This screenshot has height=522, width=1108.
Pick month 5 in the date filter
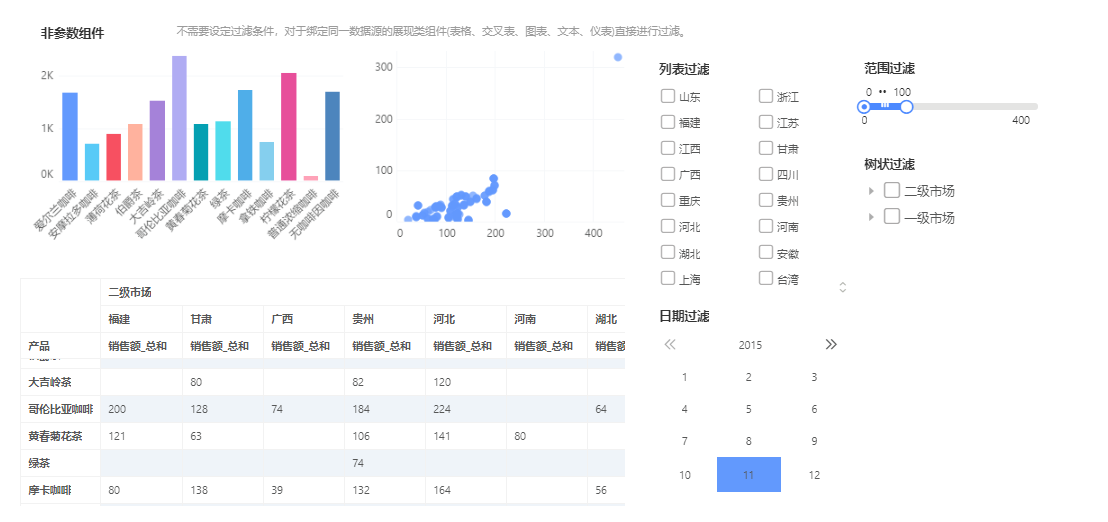748,409
